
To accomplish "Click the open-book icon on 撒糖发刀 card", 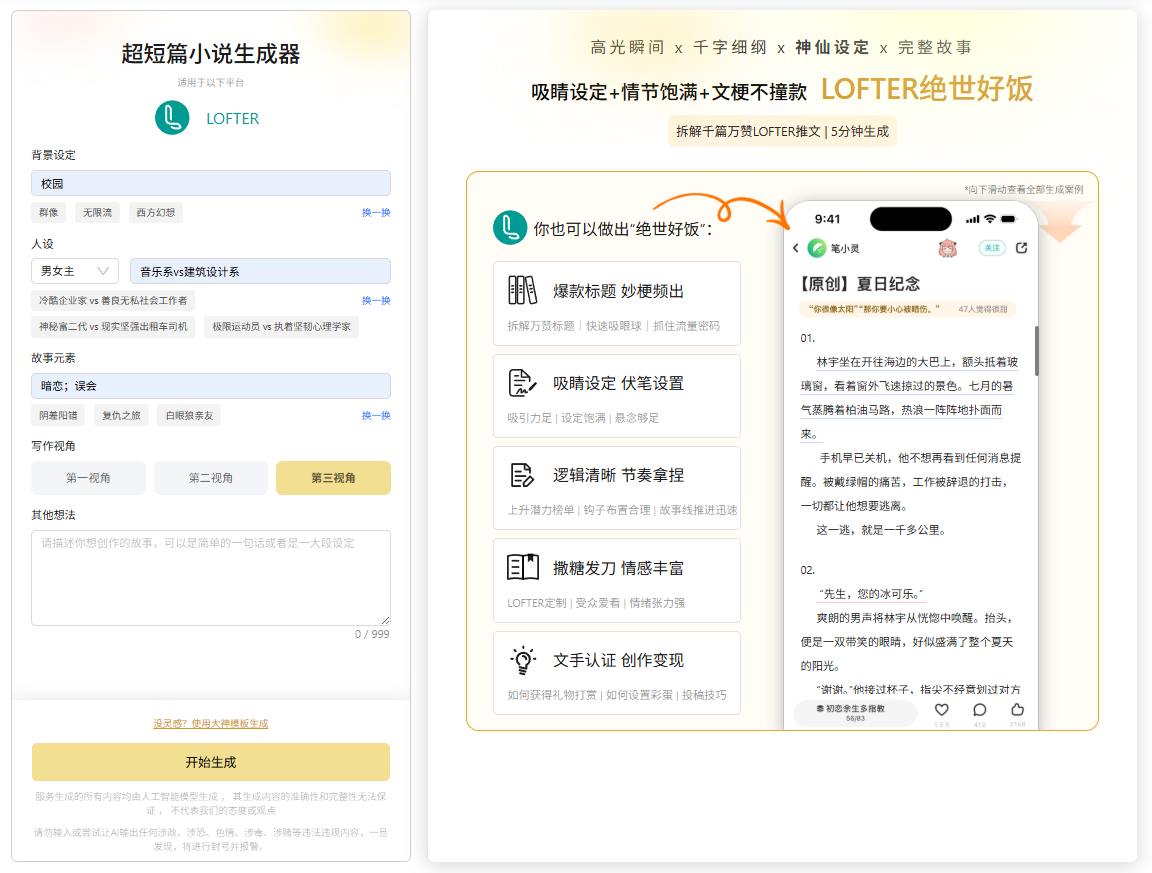I will tap(522, 567).
